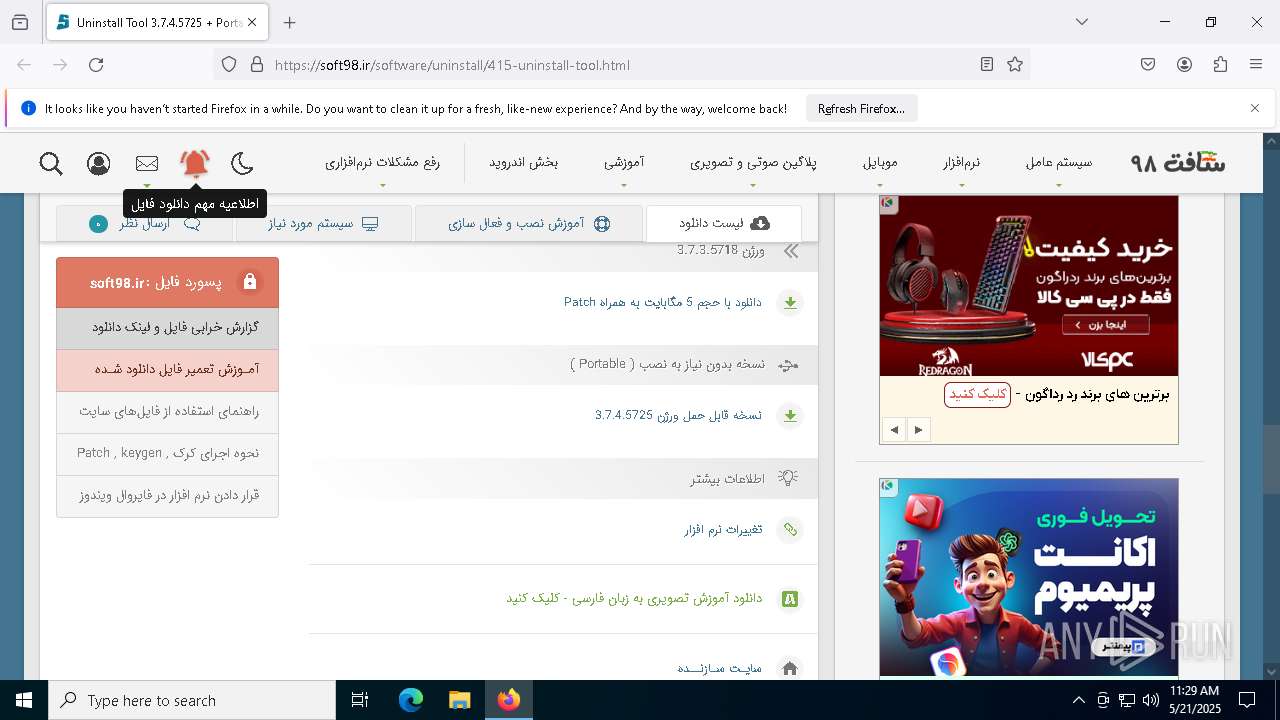
Task: Toggle reader view in address bar
Action: pos(987,64)
